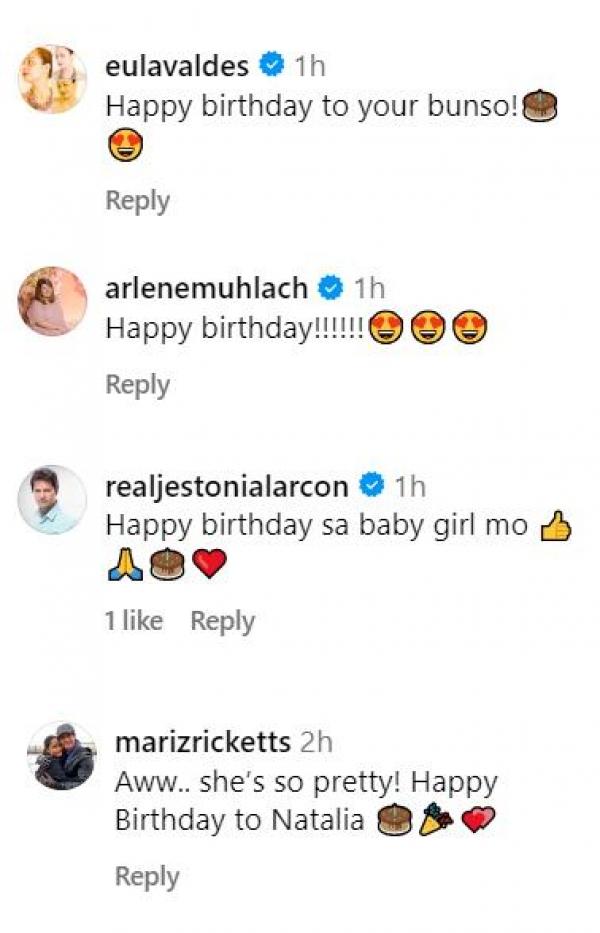Screen dimensions: 600x933
Task: Open the eulavaldes username link
Action: pos(178,66)
